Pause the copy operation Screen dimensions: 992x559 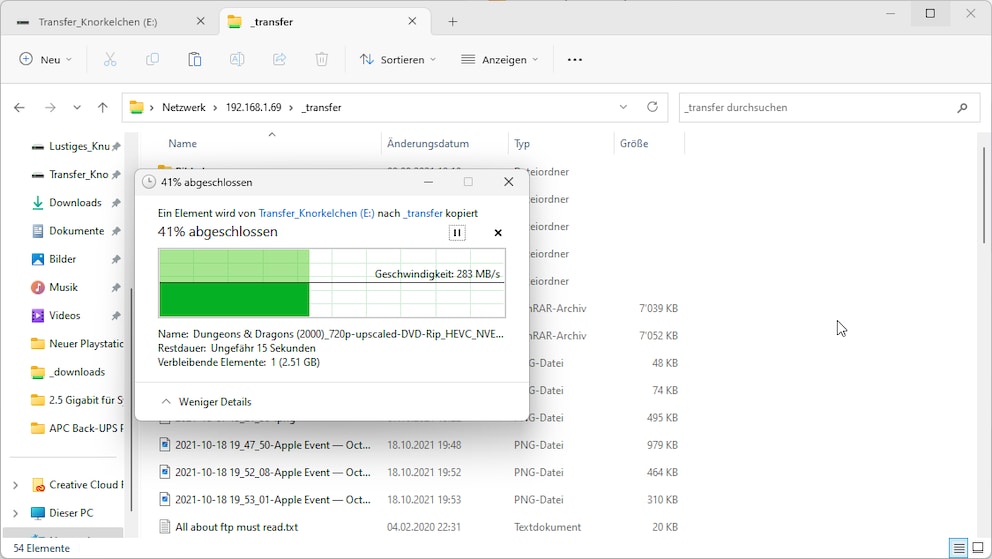[x=457, y=233]
